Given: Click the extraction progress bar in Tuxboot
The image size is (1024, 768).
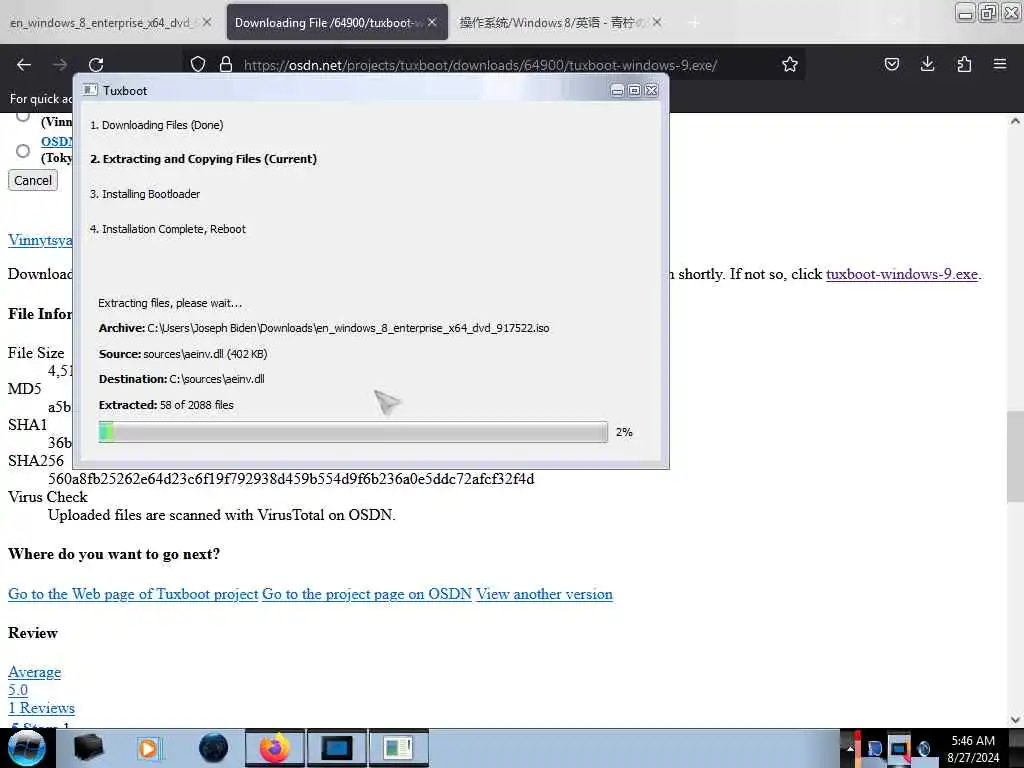Looking at the screenshot, I should 353,432.
